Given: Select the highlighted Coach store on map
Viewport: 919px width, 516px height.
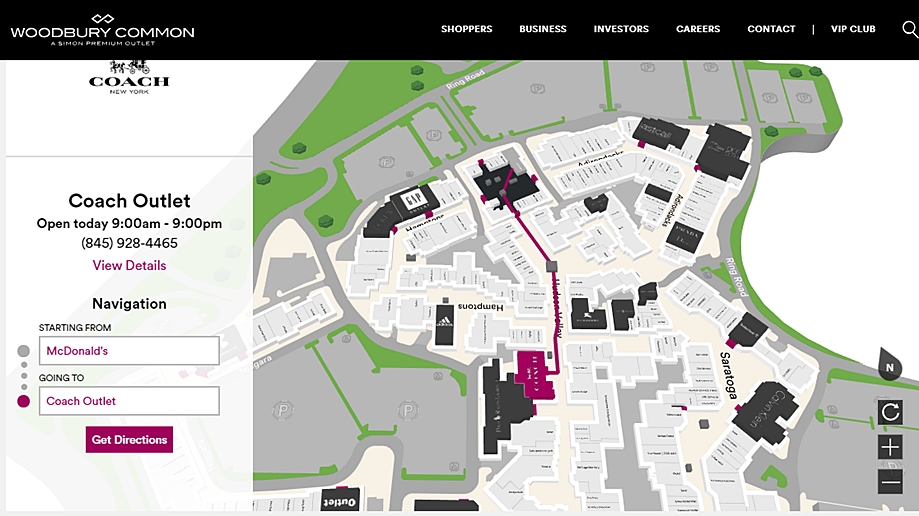Looking at the screenshot, I should pyautogui.click(x=535, y=375).
